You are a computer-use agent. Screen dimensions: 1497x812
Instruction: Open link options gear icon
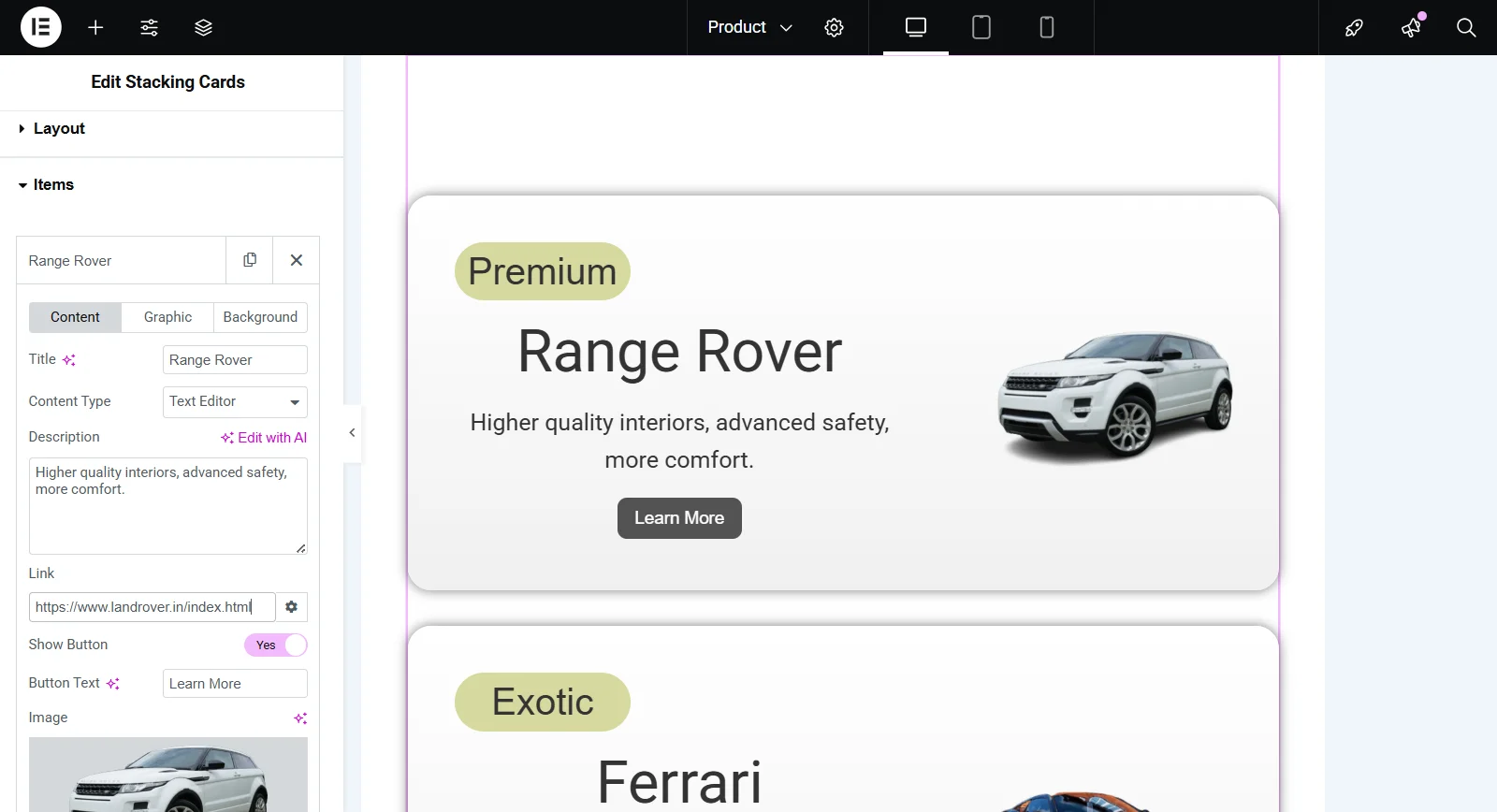(x=292, y=607)
